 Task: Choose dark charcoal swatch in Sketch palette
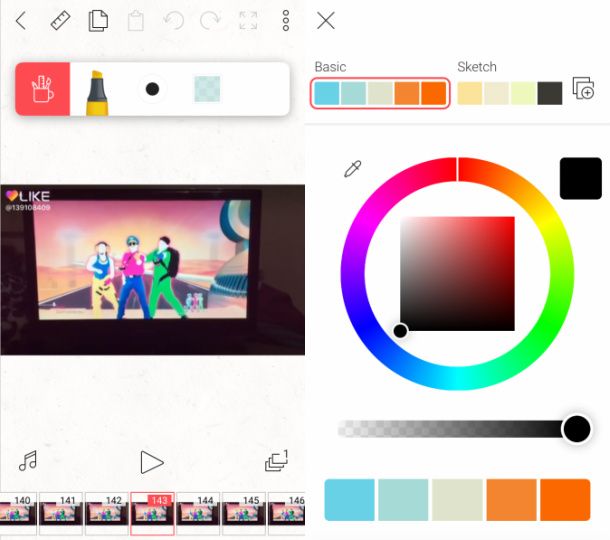coord(550,93)
